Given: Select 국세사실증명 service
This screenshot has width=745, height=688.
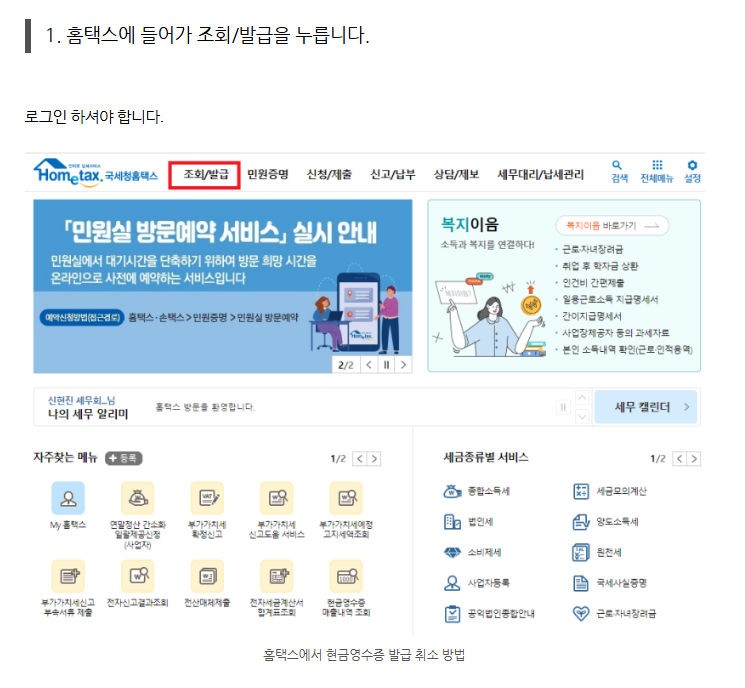Looking at the screenshot, I should click(x=610, y=583).
